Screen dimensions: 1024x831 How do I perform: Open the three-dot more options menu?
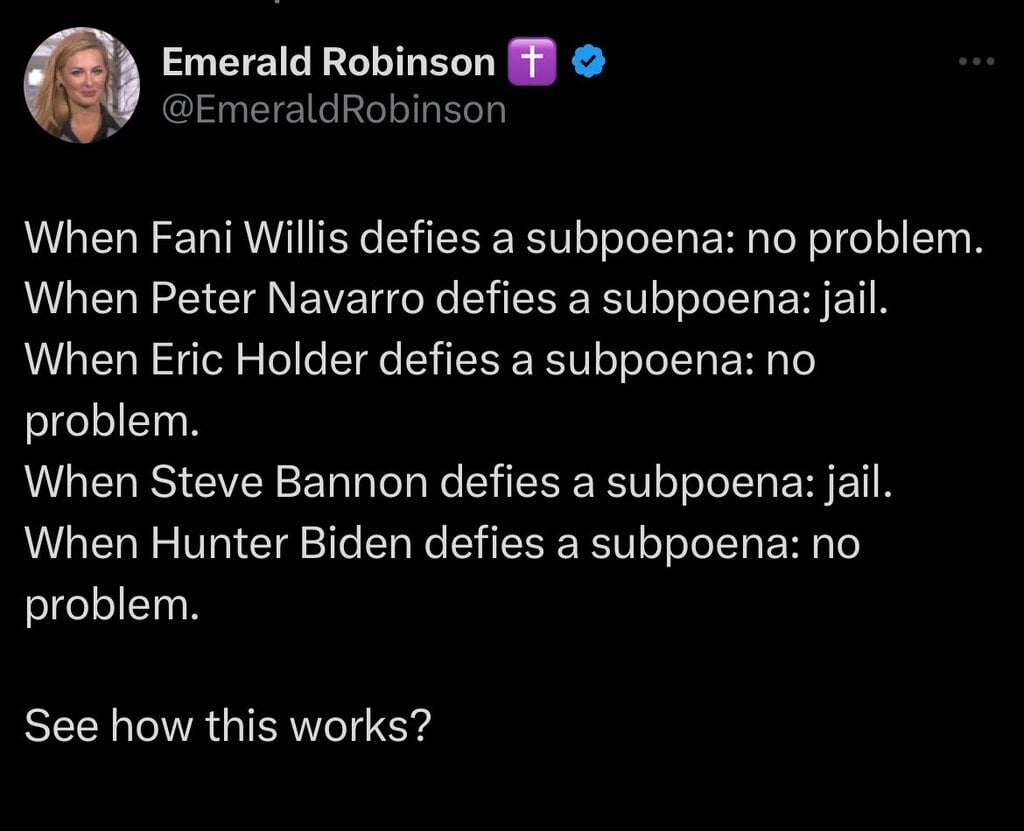[x=976, y=62]
